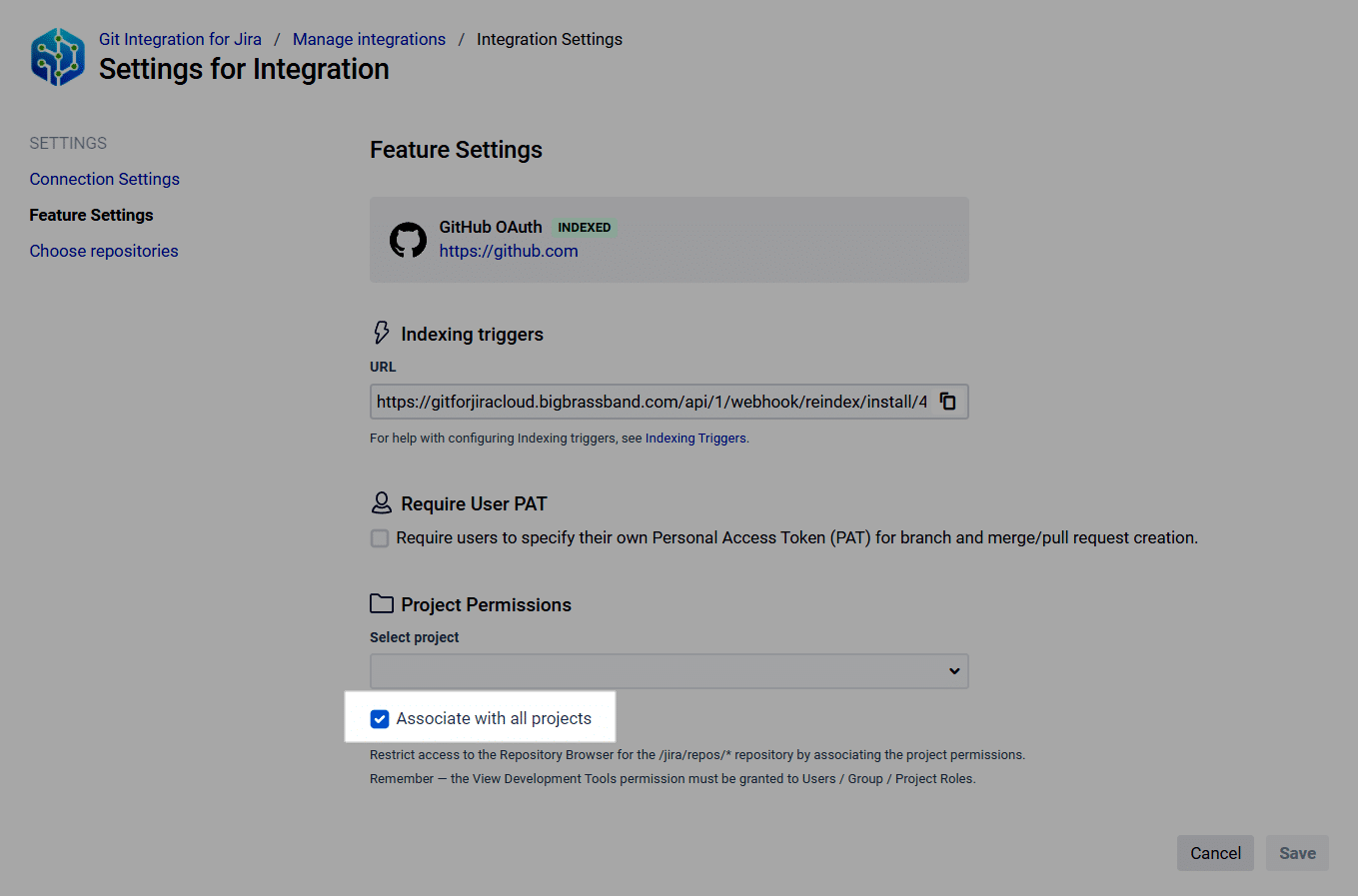Viewport: 1358px width, 896px height.
Task: Go to Choose repositories section
Action: (x=104, y=251)
